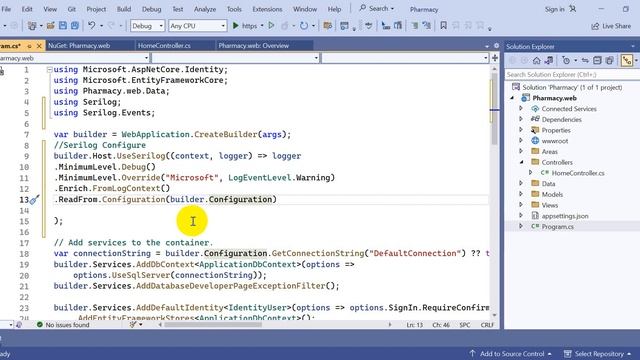Toggle pin on the Program.cs tab

click(29, 46)
